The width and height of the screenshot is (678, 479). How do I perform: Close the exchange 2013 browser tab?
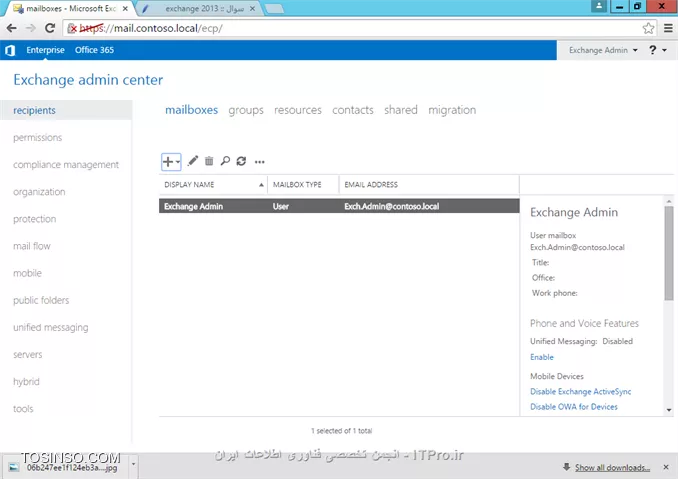252,8
